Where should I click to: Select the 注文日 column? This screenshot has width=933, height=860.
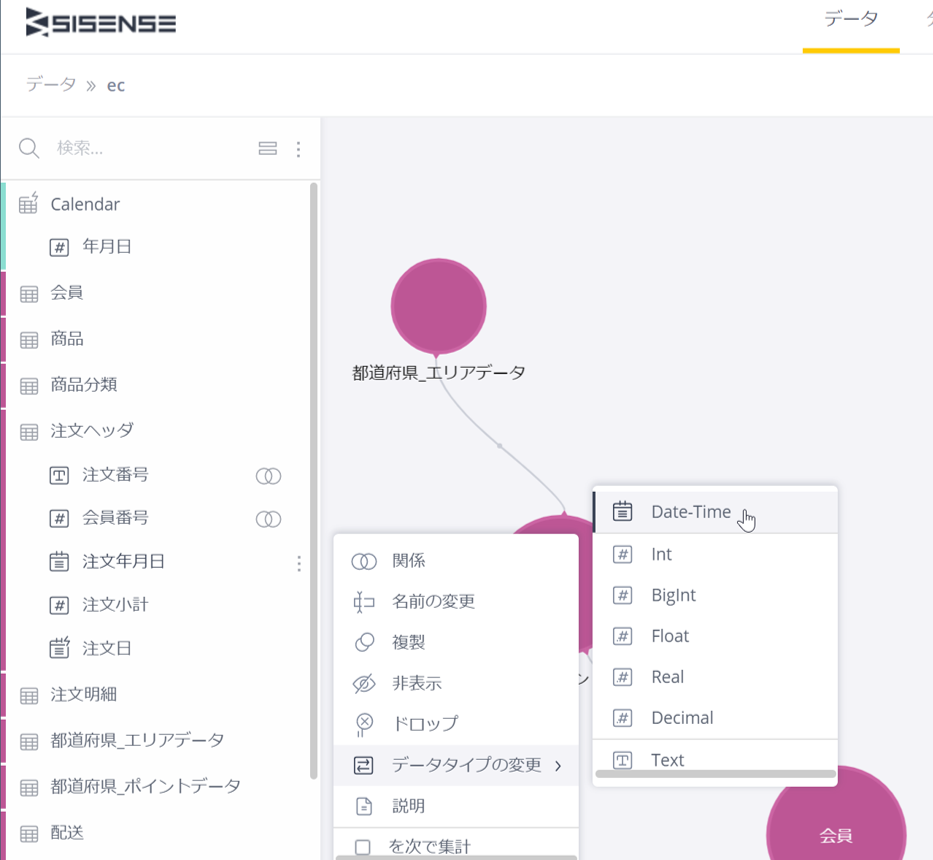[x=107, y=648]
